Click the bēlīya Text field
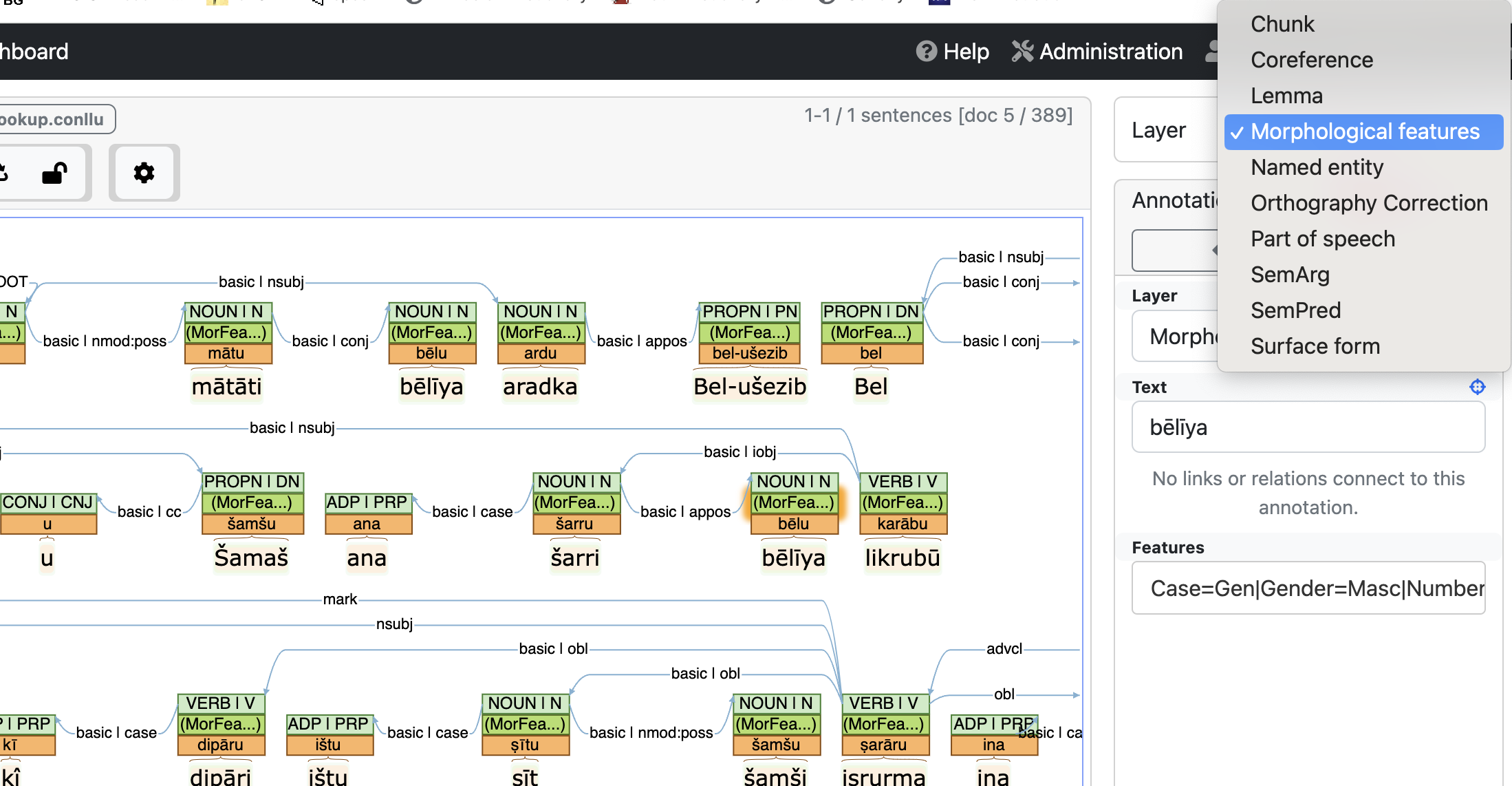Viewport: 1512px width, 786px height. [1308, 427]
